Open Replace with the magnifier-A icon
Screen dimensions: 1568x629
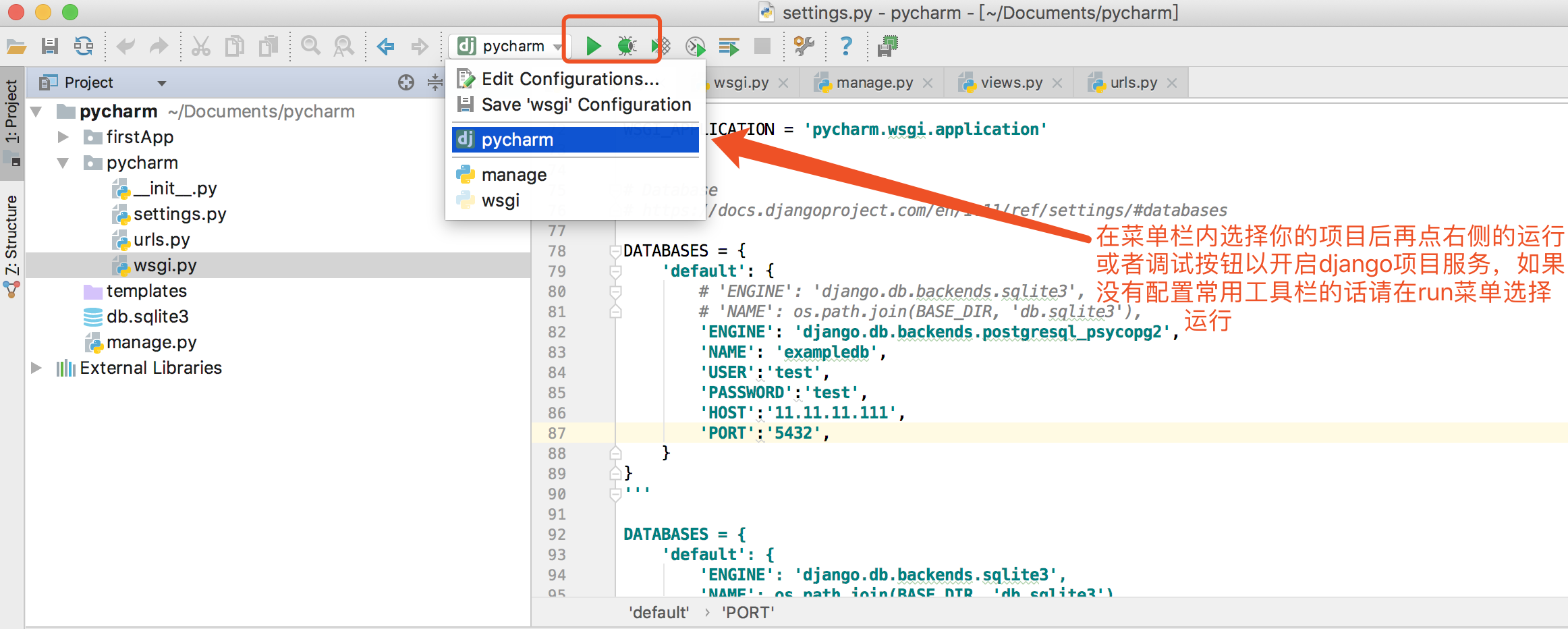(x=343, y=46)
